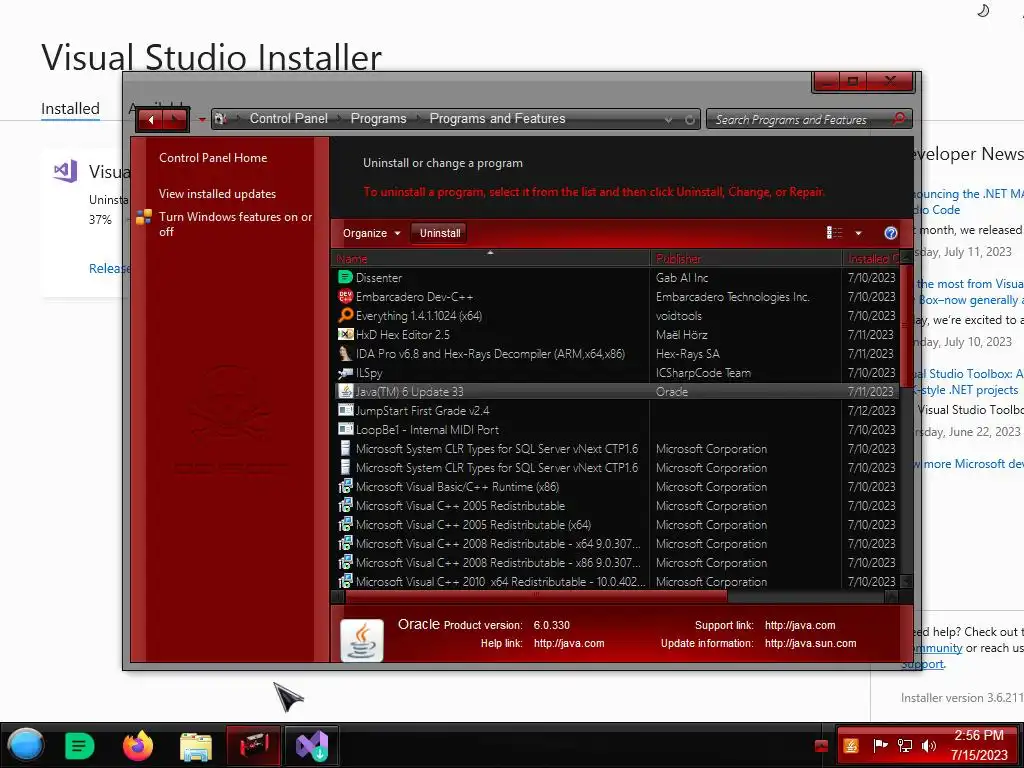Select the Embarcadero Dev-C++ icon
The image size is (1024, 768).
click(x=345, y=296)
